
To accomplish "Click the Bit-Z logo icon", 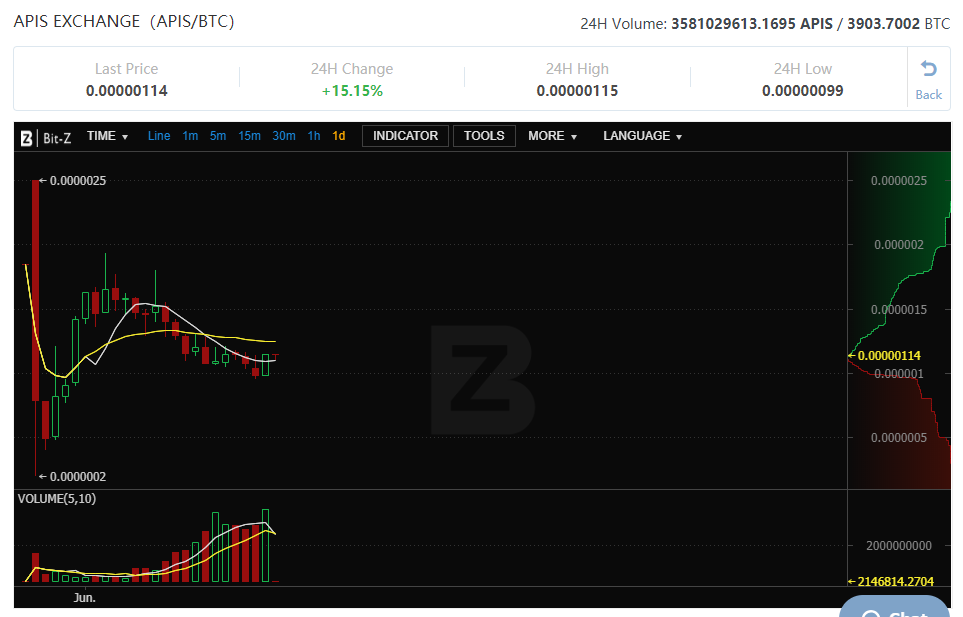I will click(26, 138).
